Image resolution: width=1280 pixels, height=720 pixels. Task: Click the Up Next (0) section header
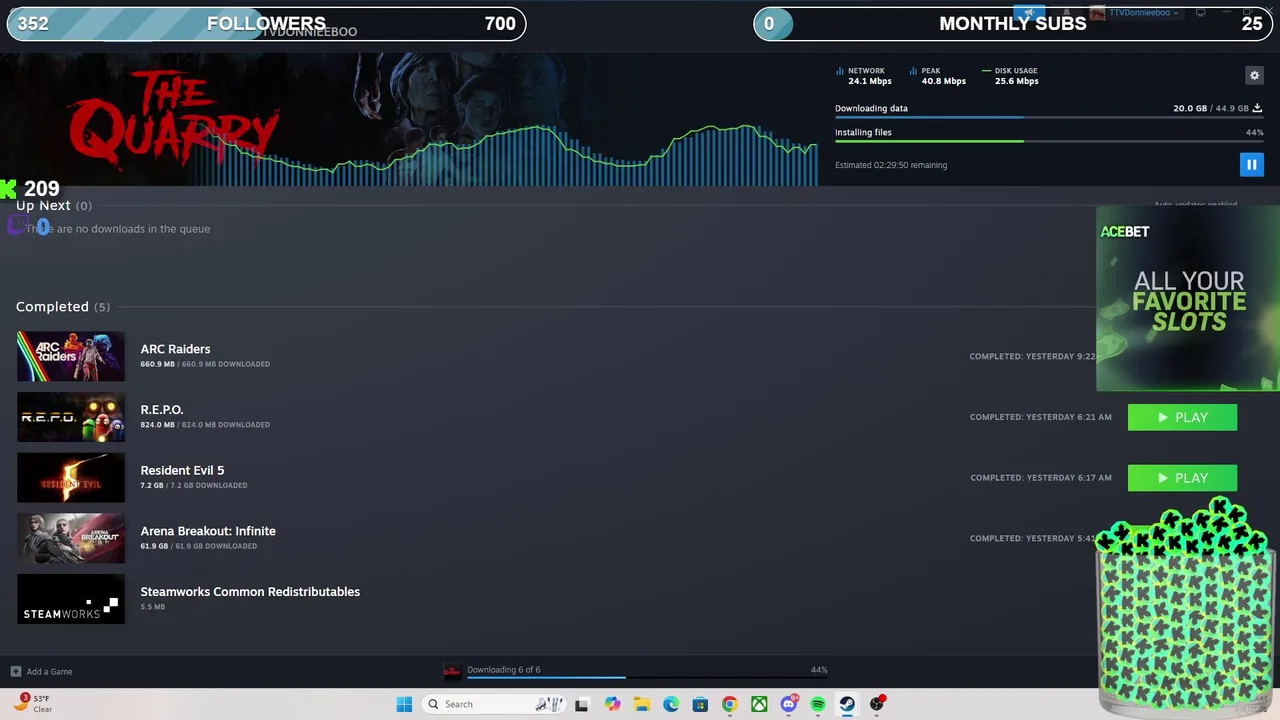[x=54, y=205]
